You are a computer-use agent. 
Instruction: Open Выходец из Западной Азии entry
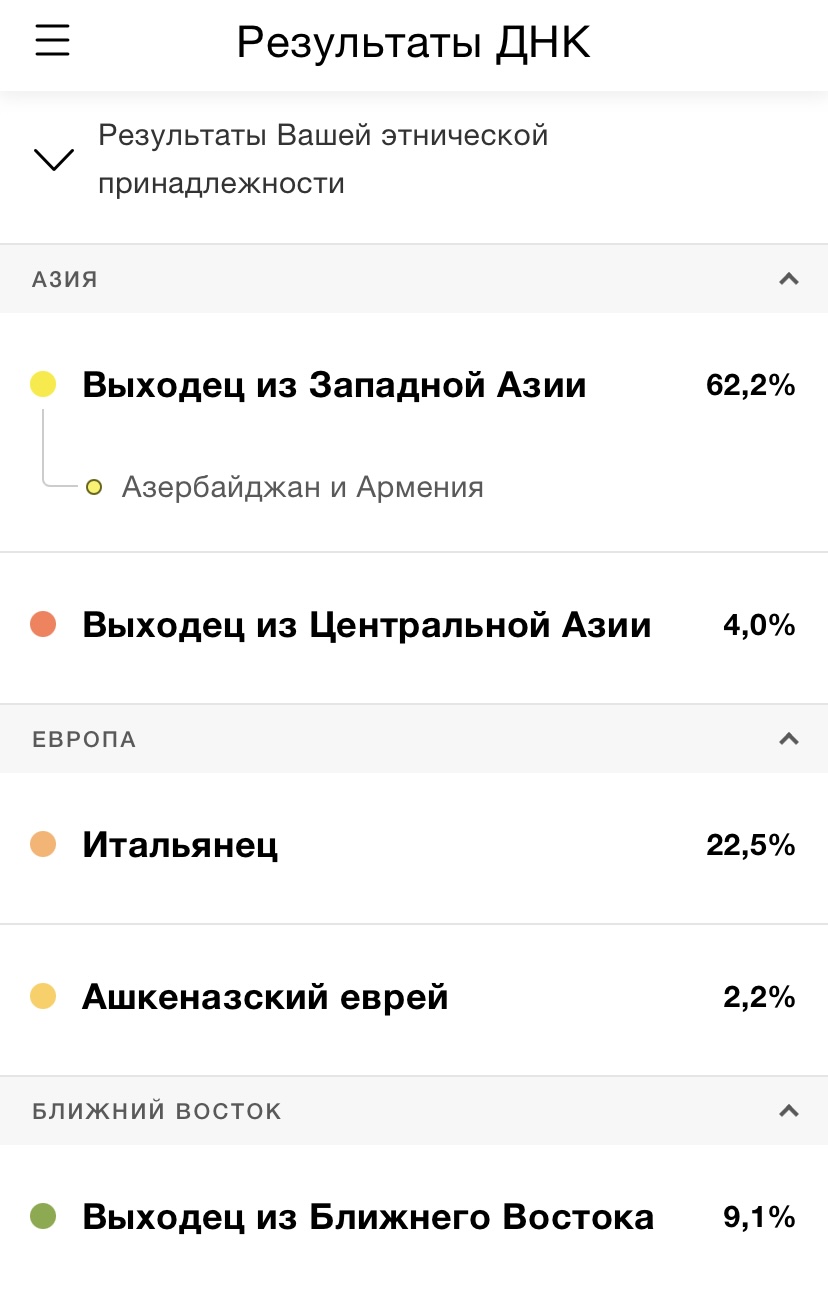[x=334, y=385]
